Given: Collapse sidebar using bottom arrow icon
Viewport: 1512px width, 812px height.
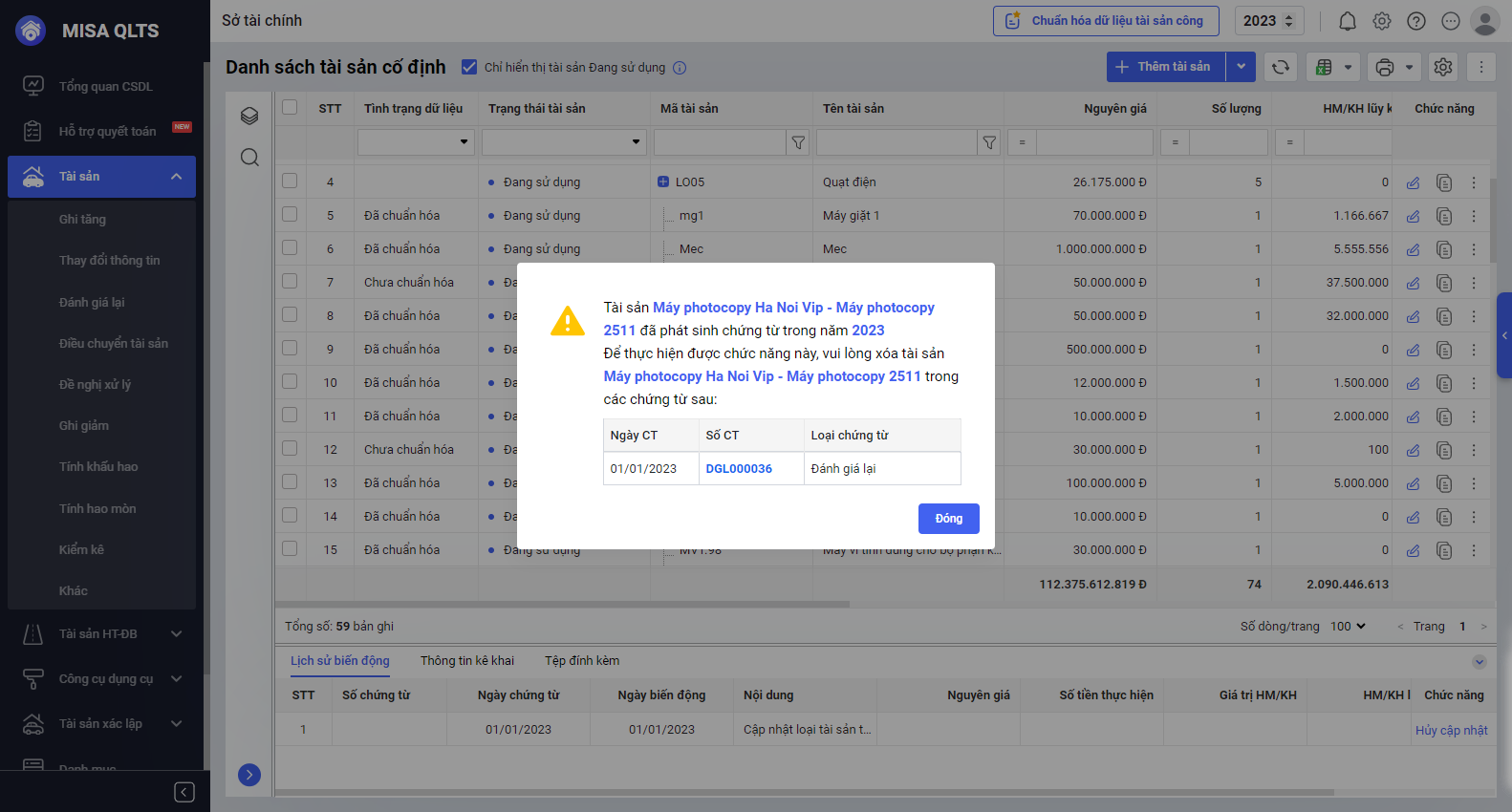Looking at the screenshot, I should (x=184, y=792).
